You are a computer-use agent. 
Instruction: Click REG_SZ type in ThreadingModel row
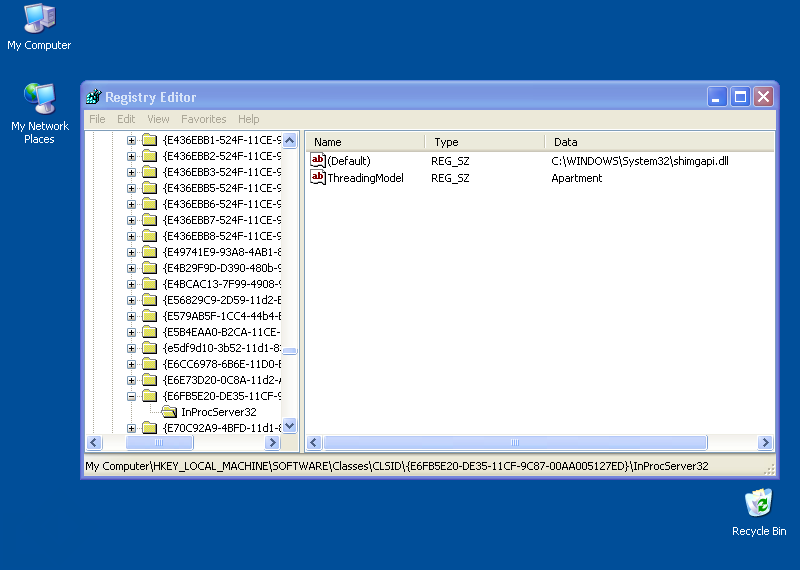coord(450,178)
